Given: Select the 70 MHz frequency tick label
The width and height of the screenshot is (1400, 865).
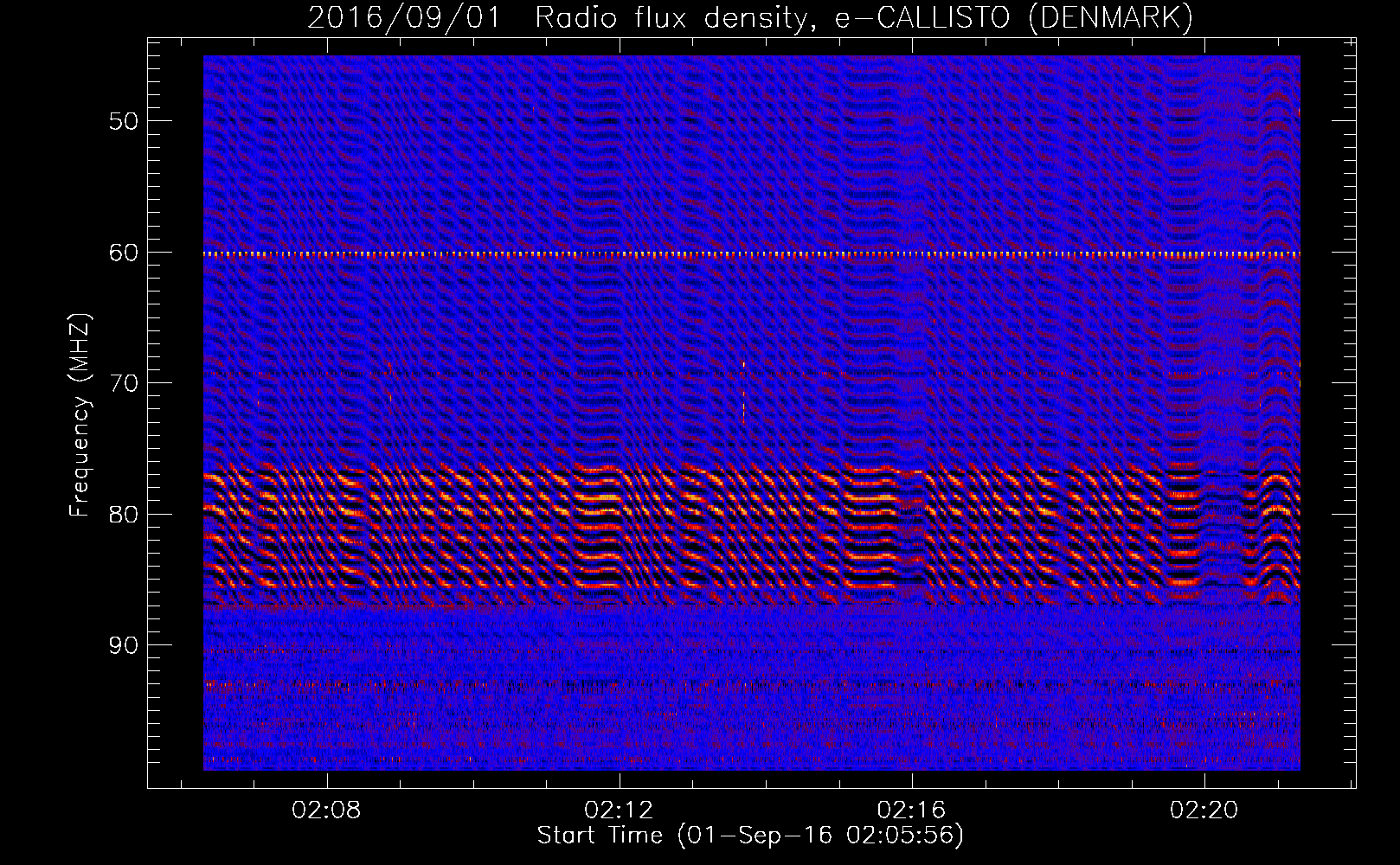Looking at the screenshot, I should click(x=124, y=382).
